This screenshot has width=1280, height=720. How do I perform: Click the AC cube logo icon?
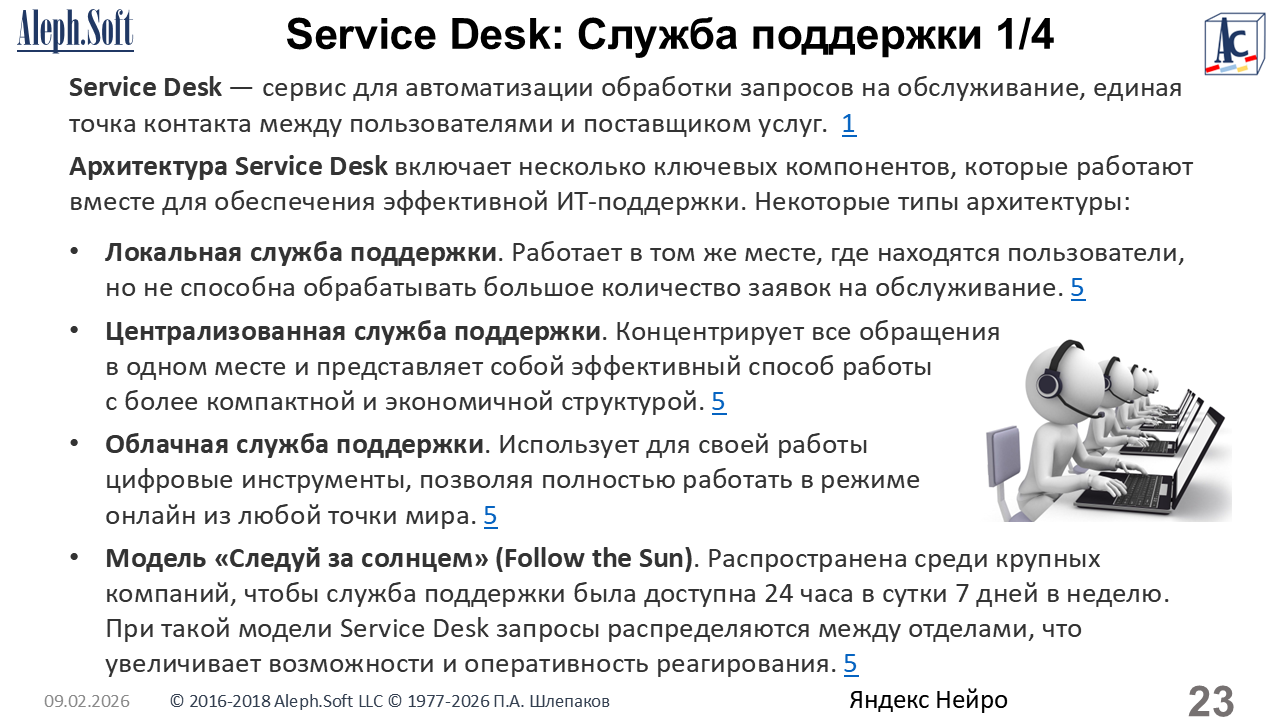(x=1232, y=42)
